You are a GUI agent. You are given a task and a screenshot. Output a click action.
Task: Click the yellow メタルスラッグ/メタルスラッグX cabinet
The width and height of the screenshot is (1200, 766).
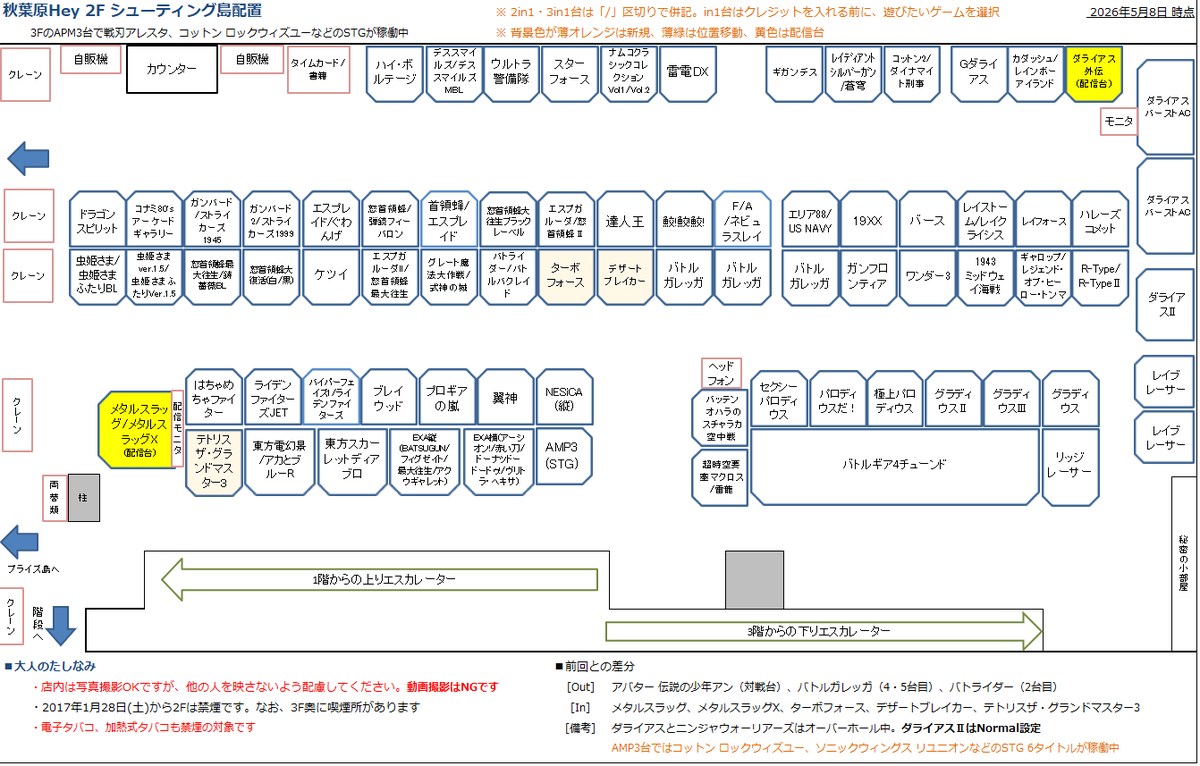pos(135,431)
